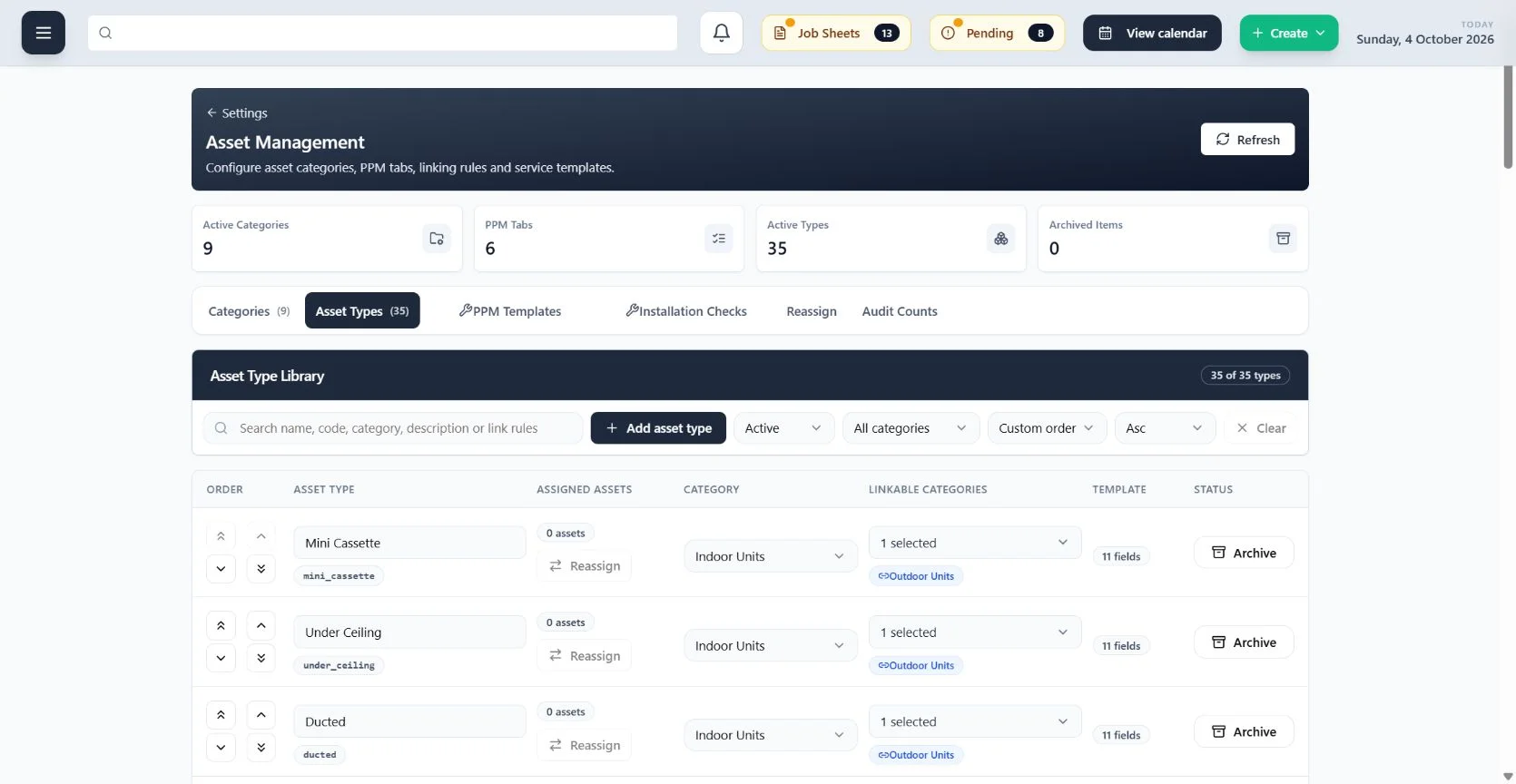Viewport: 1516px width, 784px height.
Task: Move Under Ceiling to bottom of order
Action: (261, 658)
